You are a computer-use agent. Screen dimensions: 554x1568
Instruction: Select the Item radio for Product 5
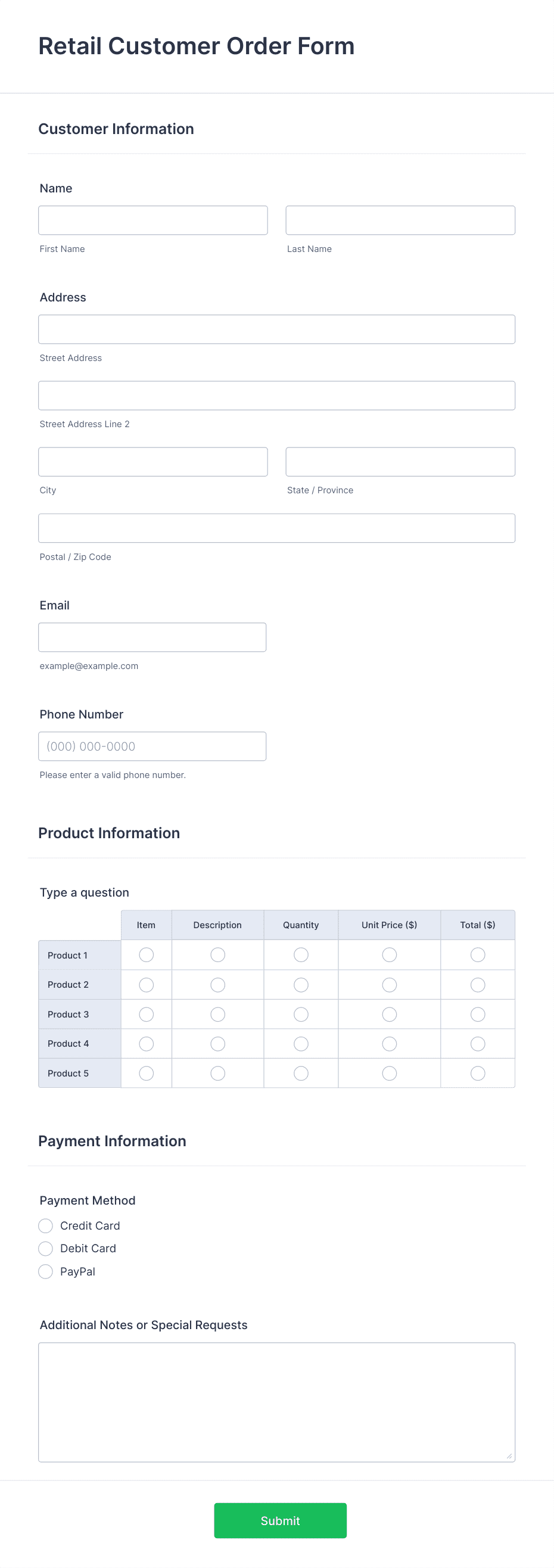pos(145,1072)
